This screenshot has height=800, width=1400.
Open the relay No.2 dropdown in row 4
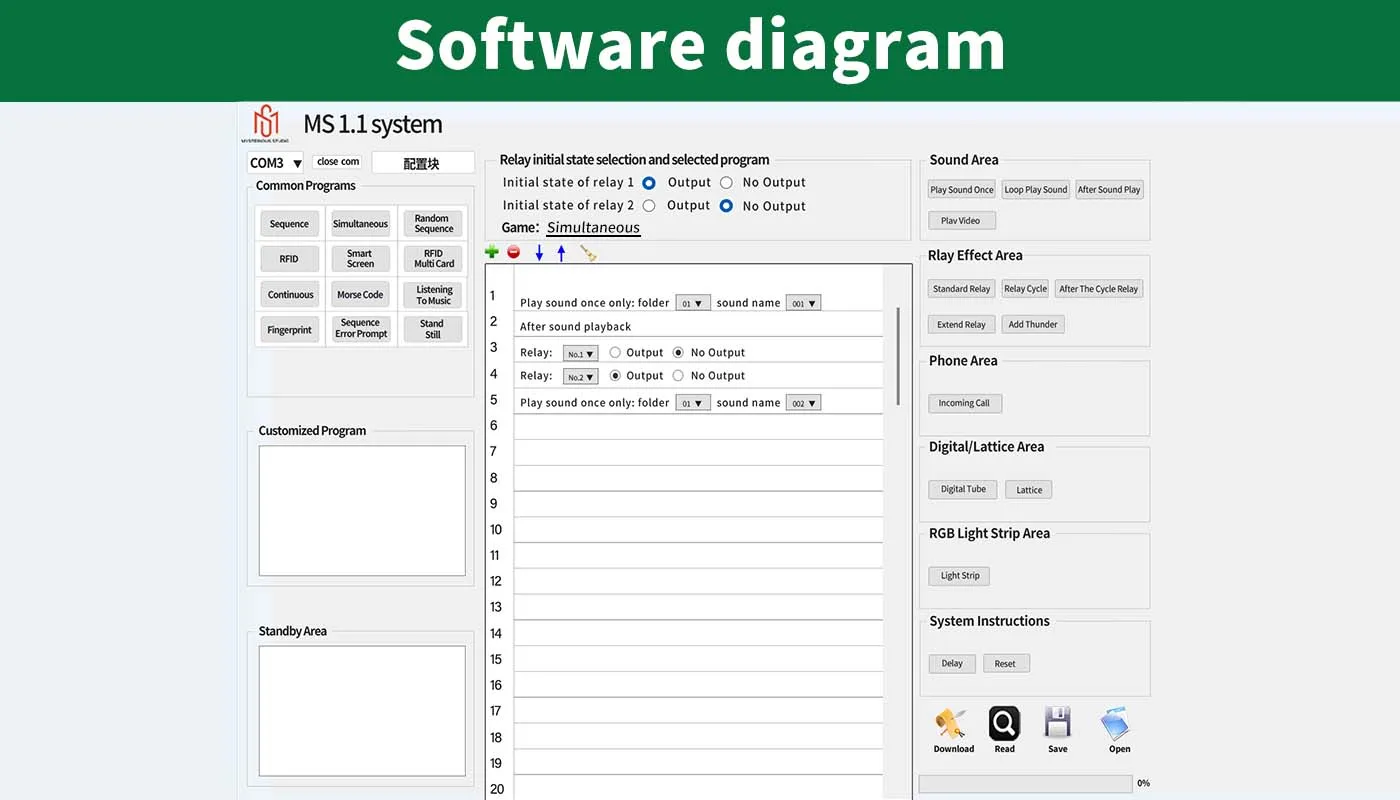[580, 377]
